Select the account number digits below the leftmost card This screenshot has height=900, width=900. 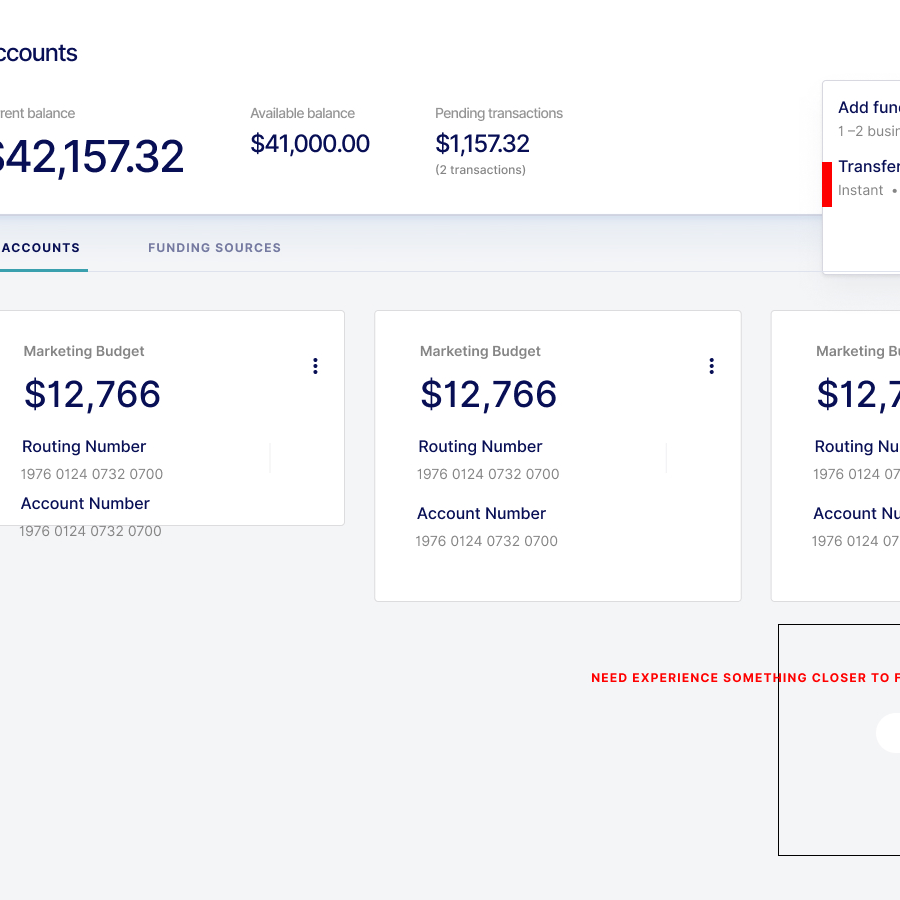pos(90,531)
